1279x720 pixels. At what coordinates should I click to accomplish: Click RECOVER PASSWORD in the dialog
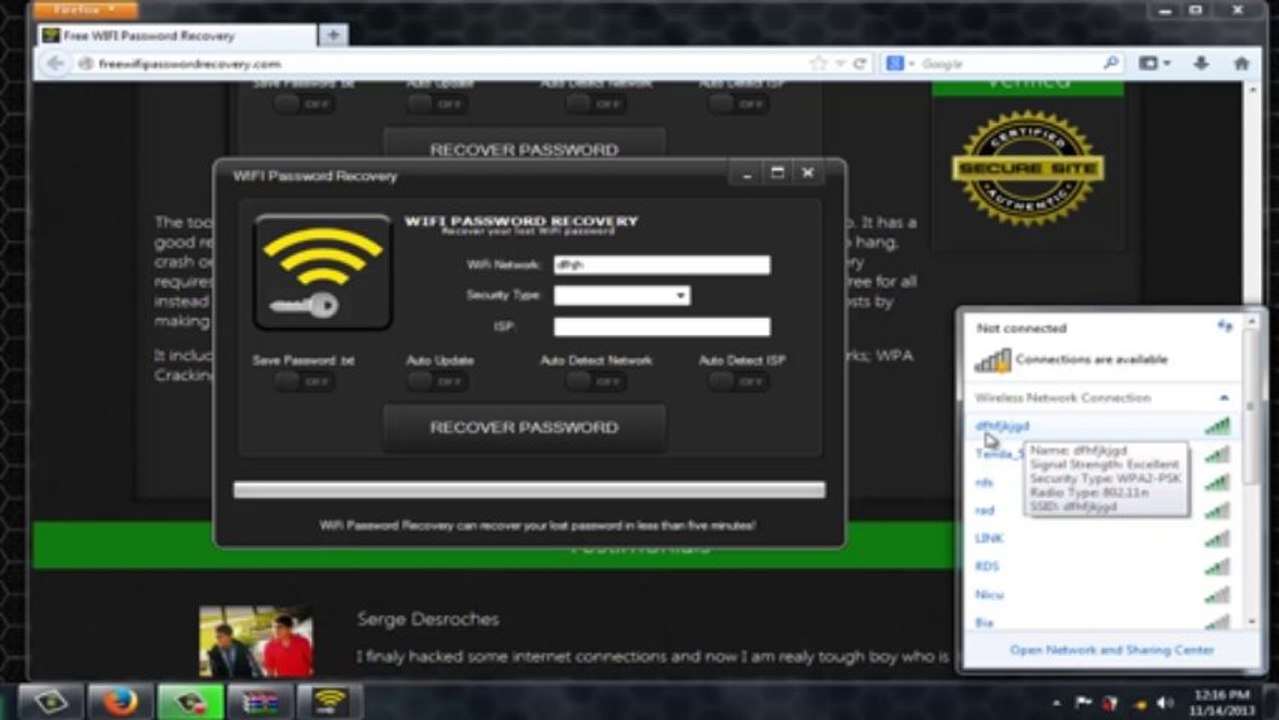[524, 428]
